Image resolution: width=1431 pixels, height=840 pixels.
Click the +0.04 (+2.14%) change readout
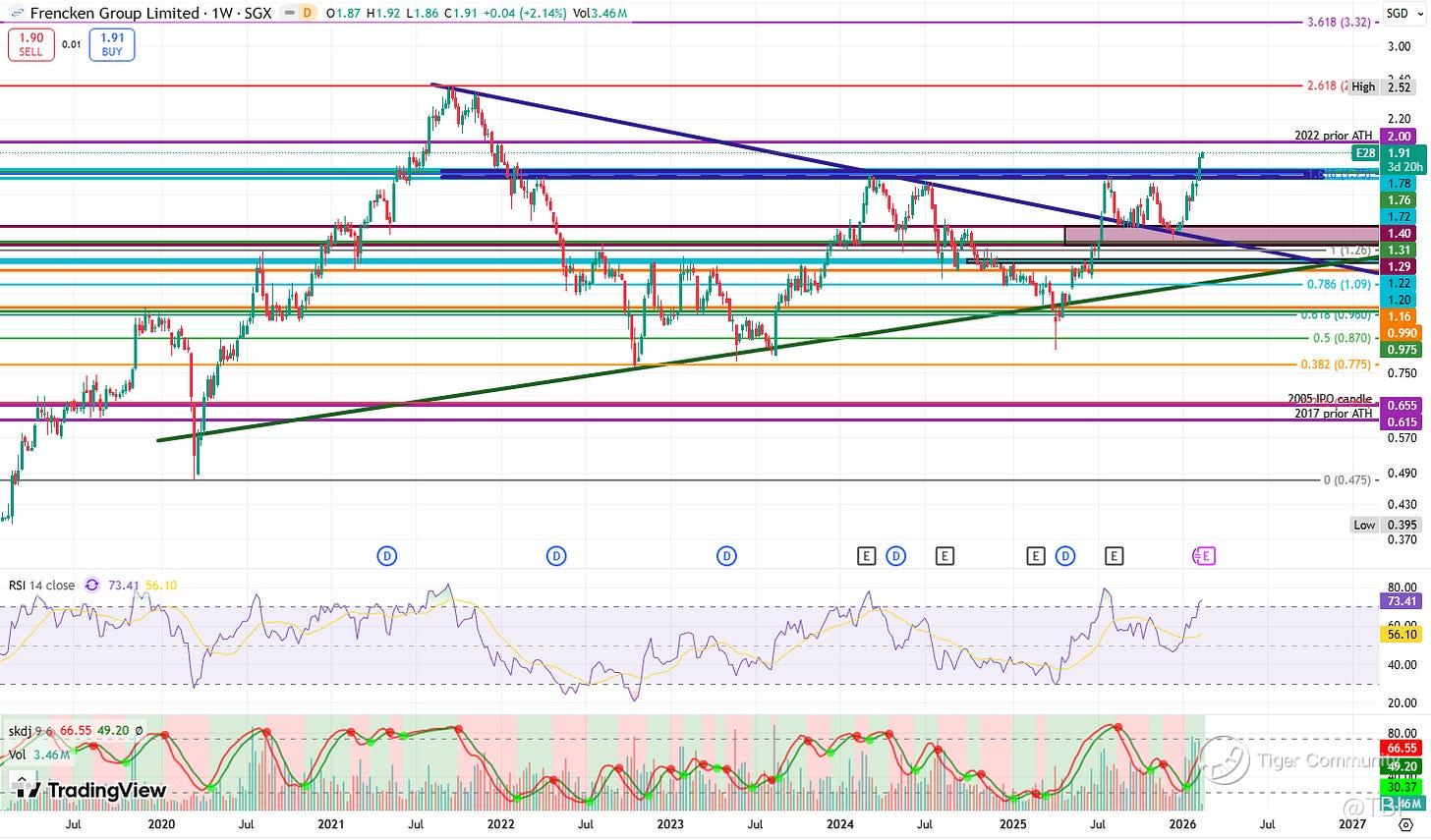(524, 14)
